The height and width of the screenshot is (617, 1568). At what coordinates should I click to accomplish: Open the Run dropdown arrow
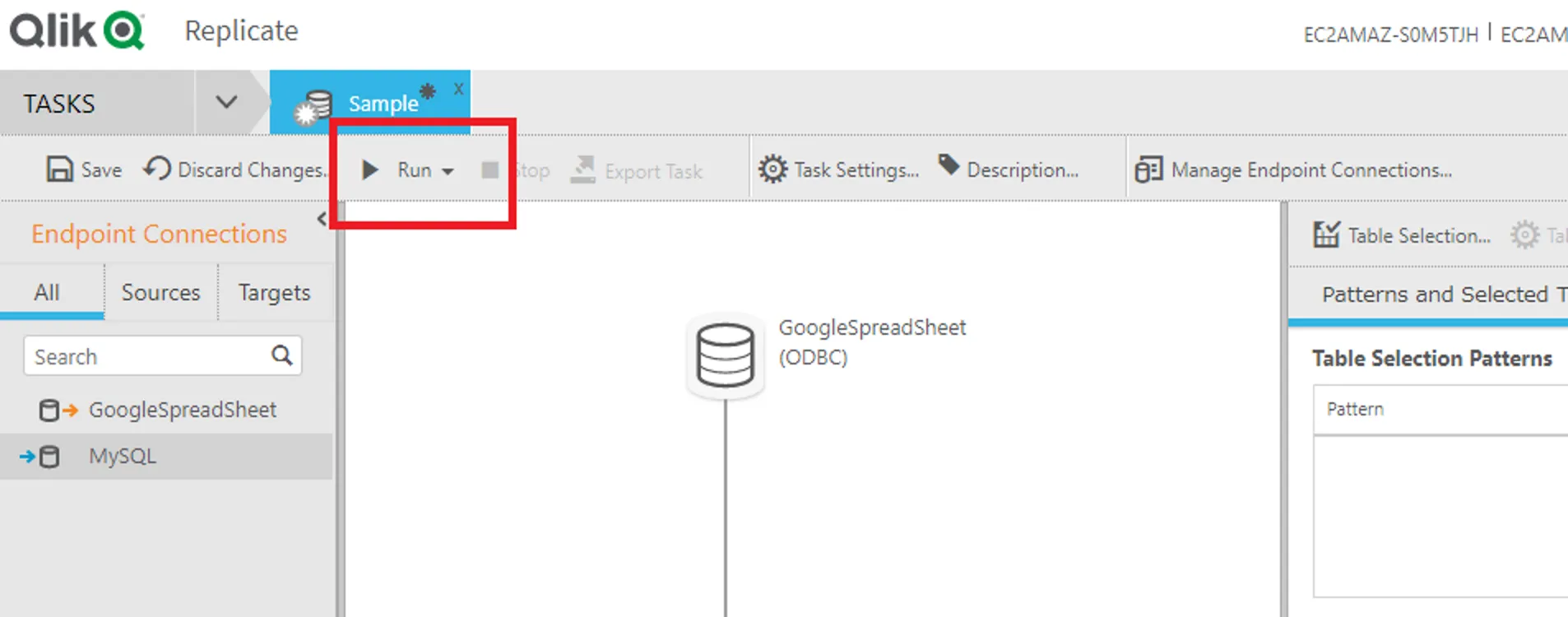(x=448, y=171)
